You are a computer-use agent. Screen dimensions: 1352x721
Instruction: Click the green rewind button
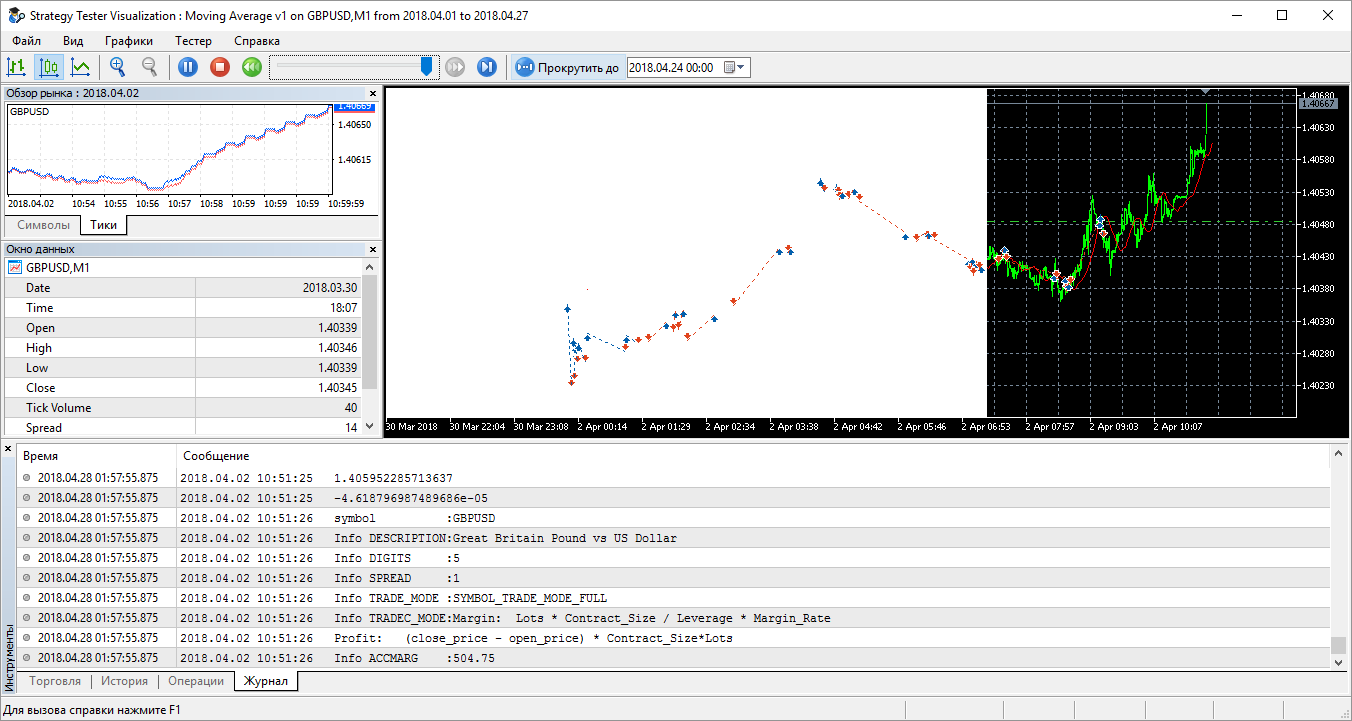(x=252, y=67)
